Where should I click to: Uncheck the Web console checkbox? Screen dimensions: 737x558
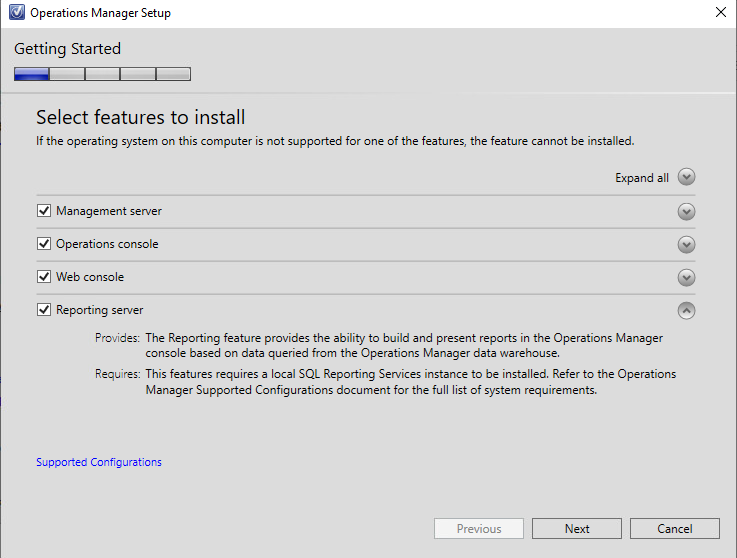[44, 276]
